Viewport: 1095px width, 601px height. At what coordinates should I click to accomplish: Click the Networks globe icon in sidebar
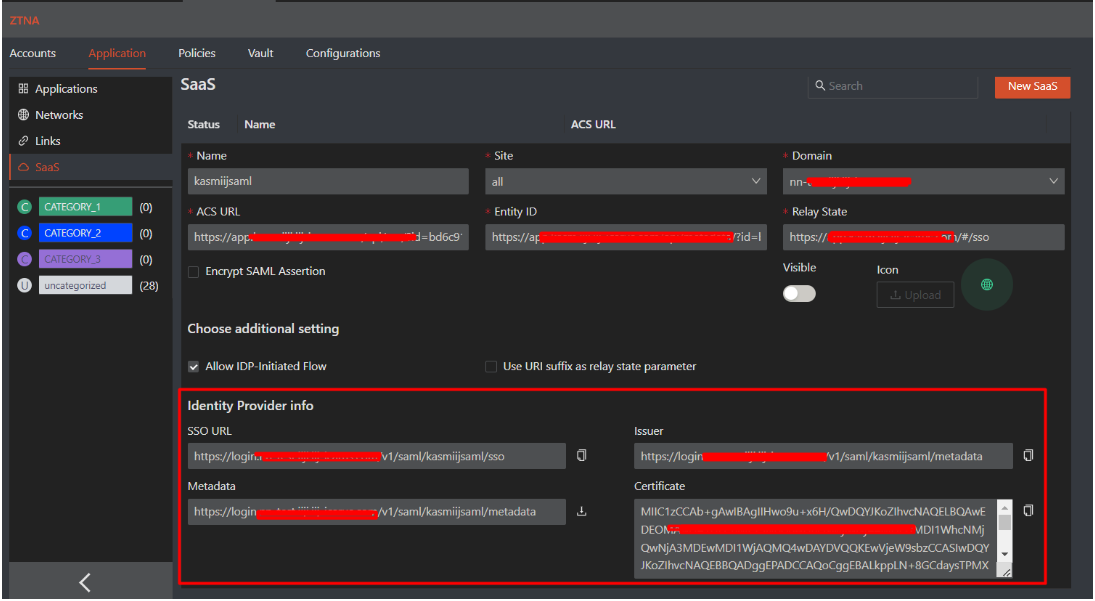click(x=23, y=114)
